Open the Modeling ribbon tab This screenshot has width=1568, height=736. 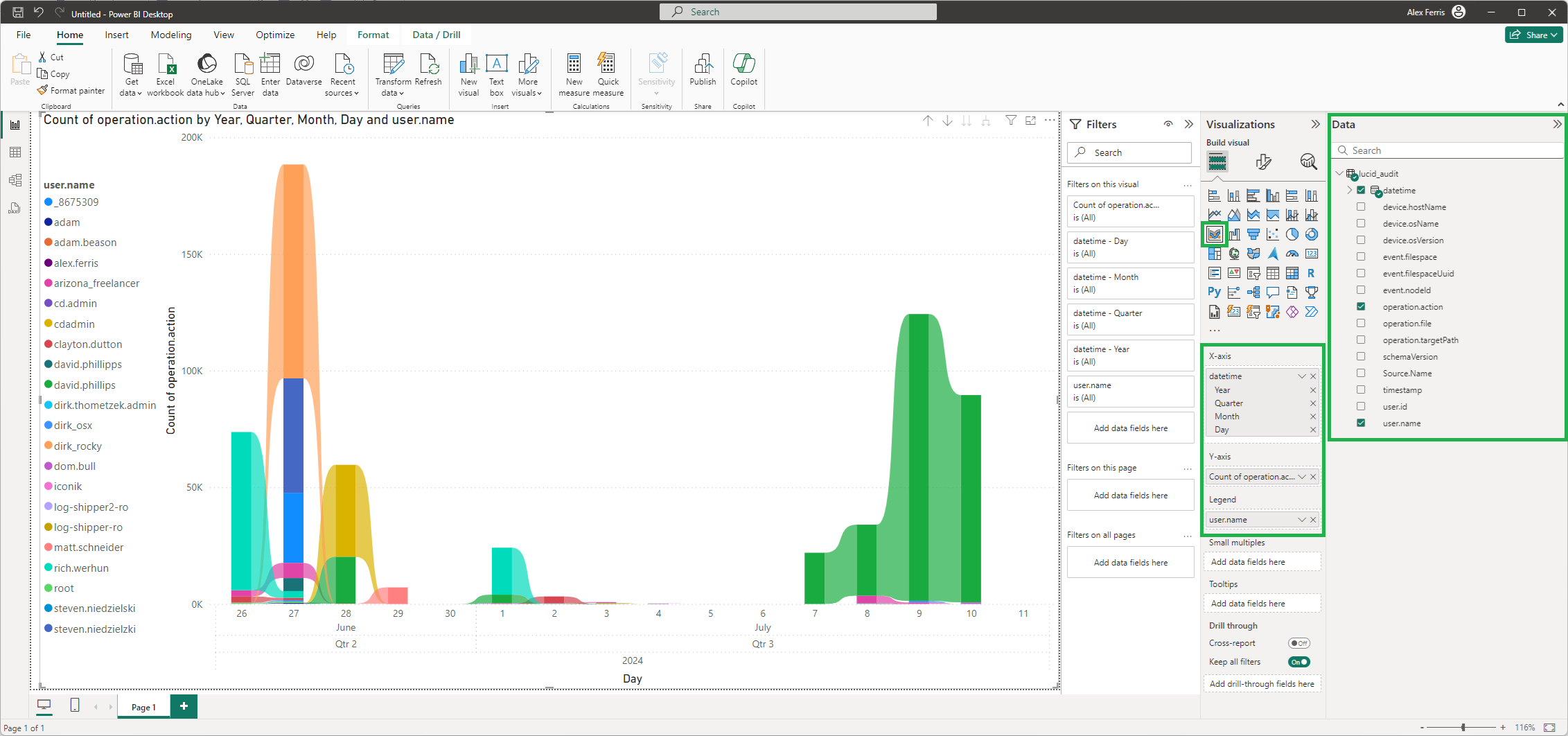point(171,35)
